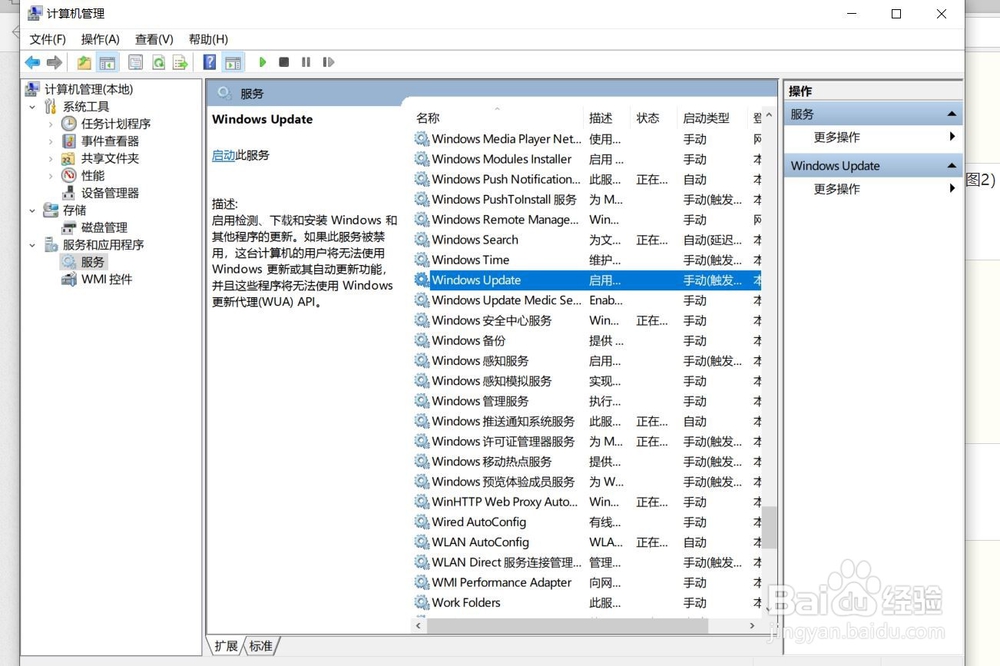Select WMI 控件 node in tree
The height and width of the screenshot is (666, 1000).
[107, 279]
